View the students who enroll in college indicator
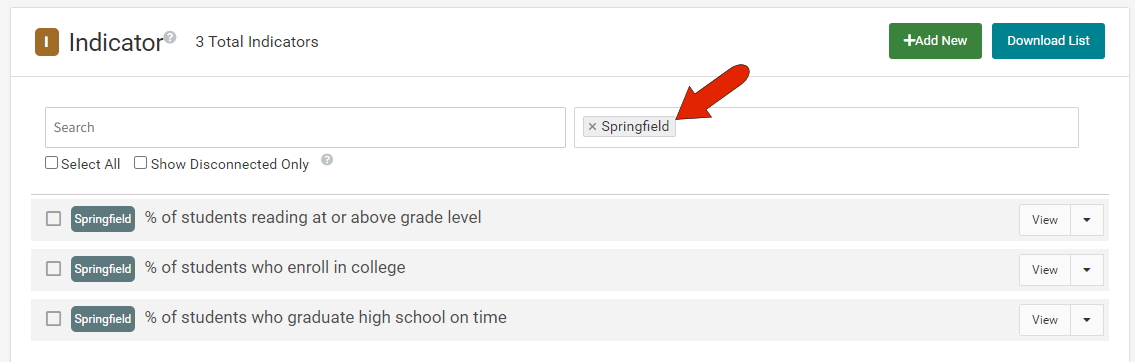1135x362 pixels. tap(1045, 270)
